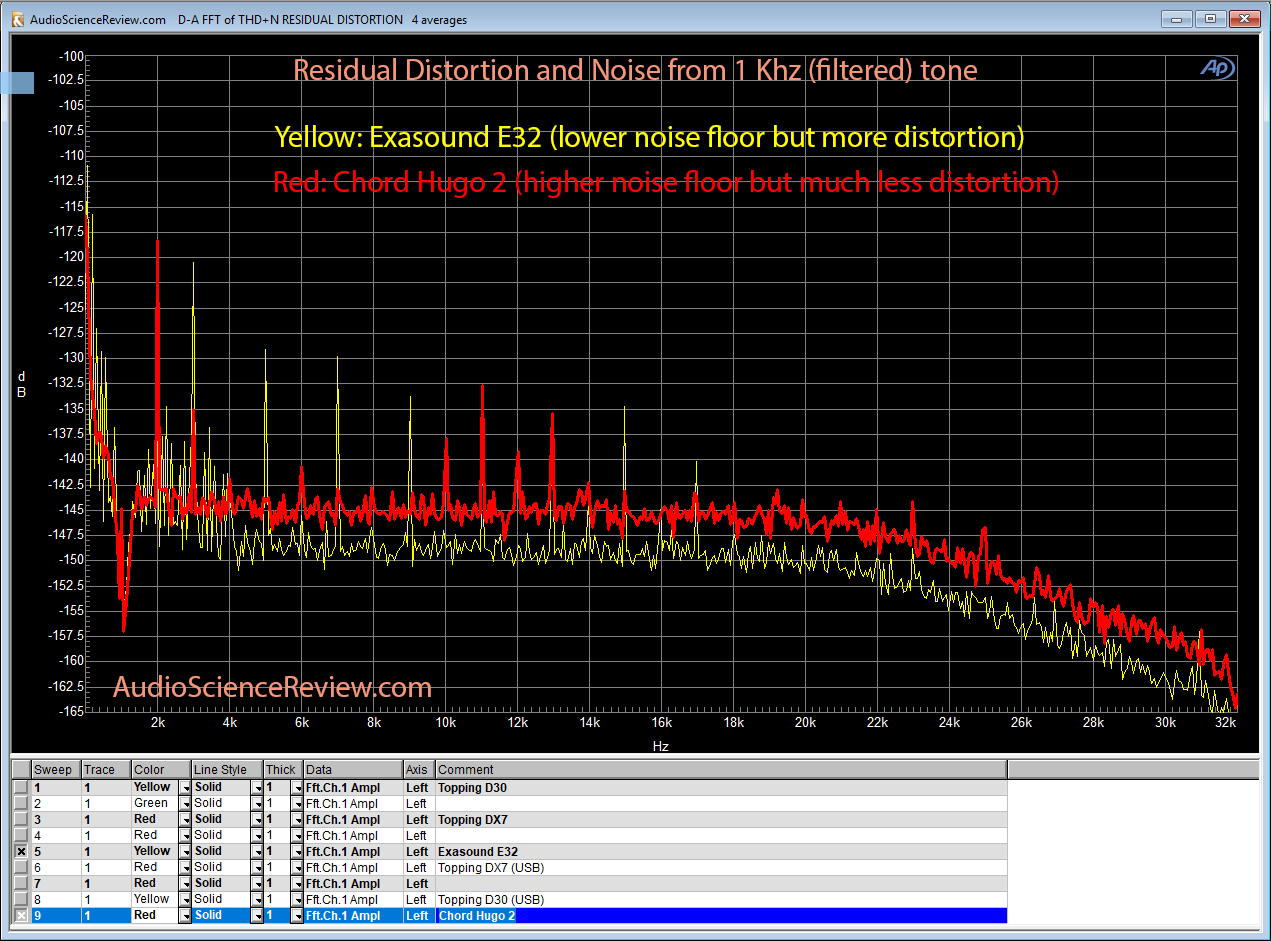Minimize the FFT graph window
Image resolution: width=1271 pixels, height=941 pixels.
point(1179,19)
